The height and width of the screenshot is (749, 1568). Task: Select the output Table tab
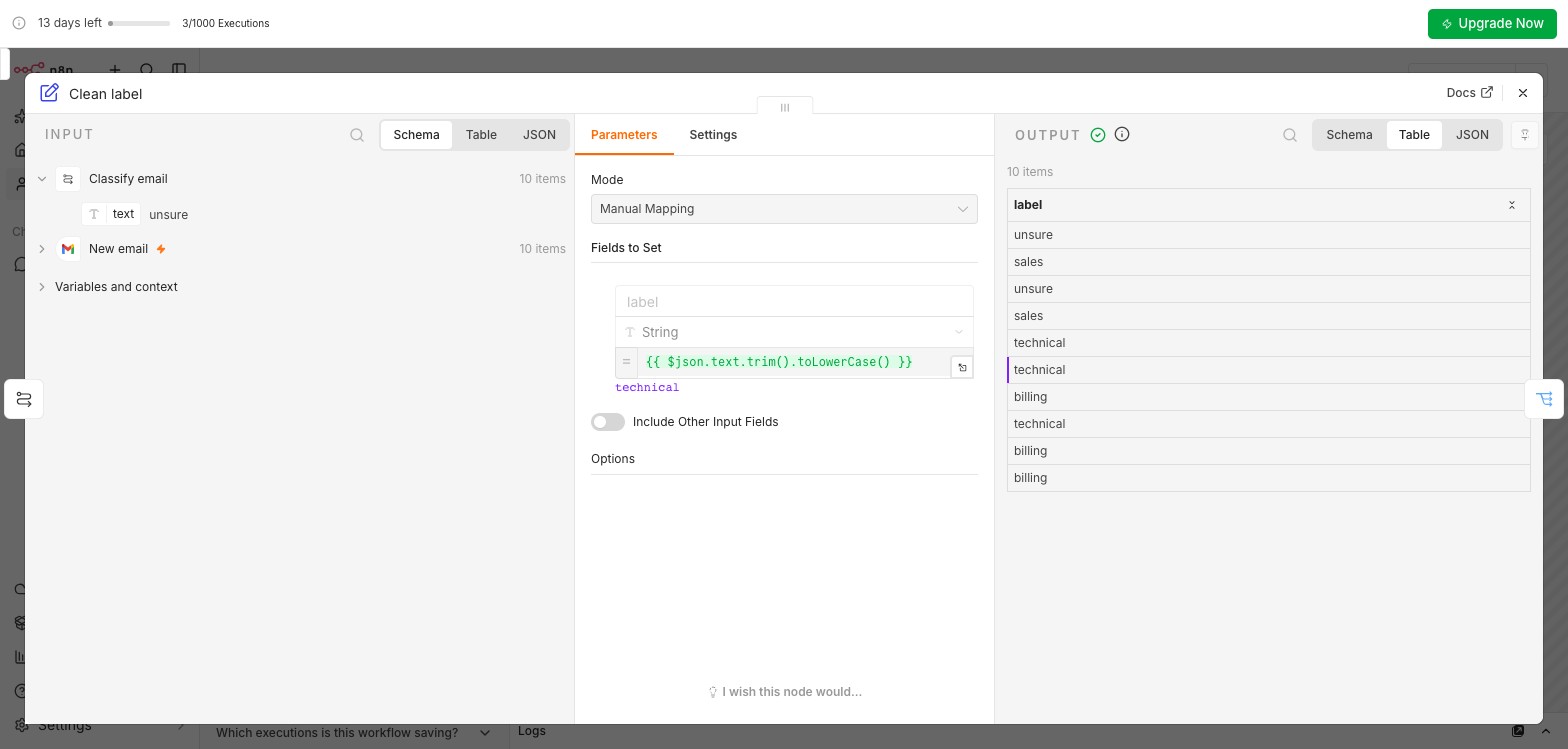(x=1414, y=135)
